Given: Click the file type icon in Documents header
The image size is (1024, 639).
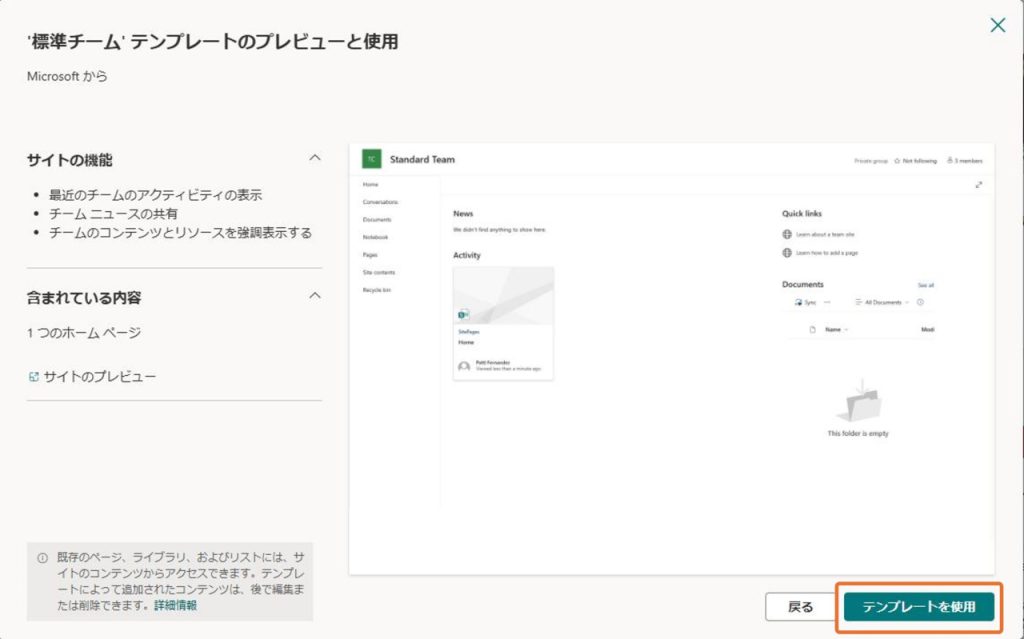Looking at the screenshot, I should pyautogui.click(x=812, y=330).
